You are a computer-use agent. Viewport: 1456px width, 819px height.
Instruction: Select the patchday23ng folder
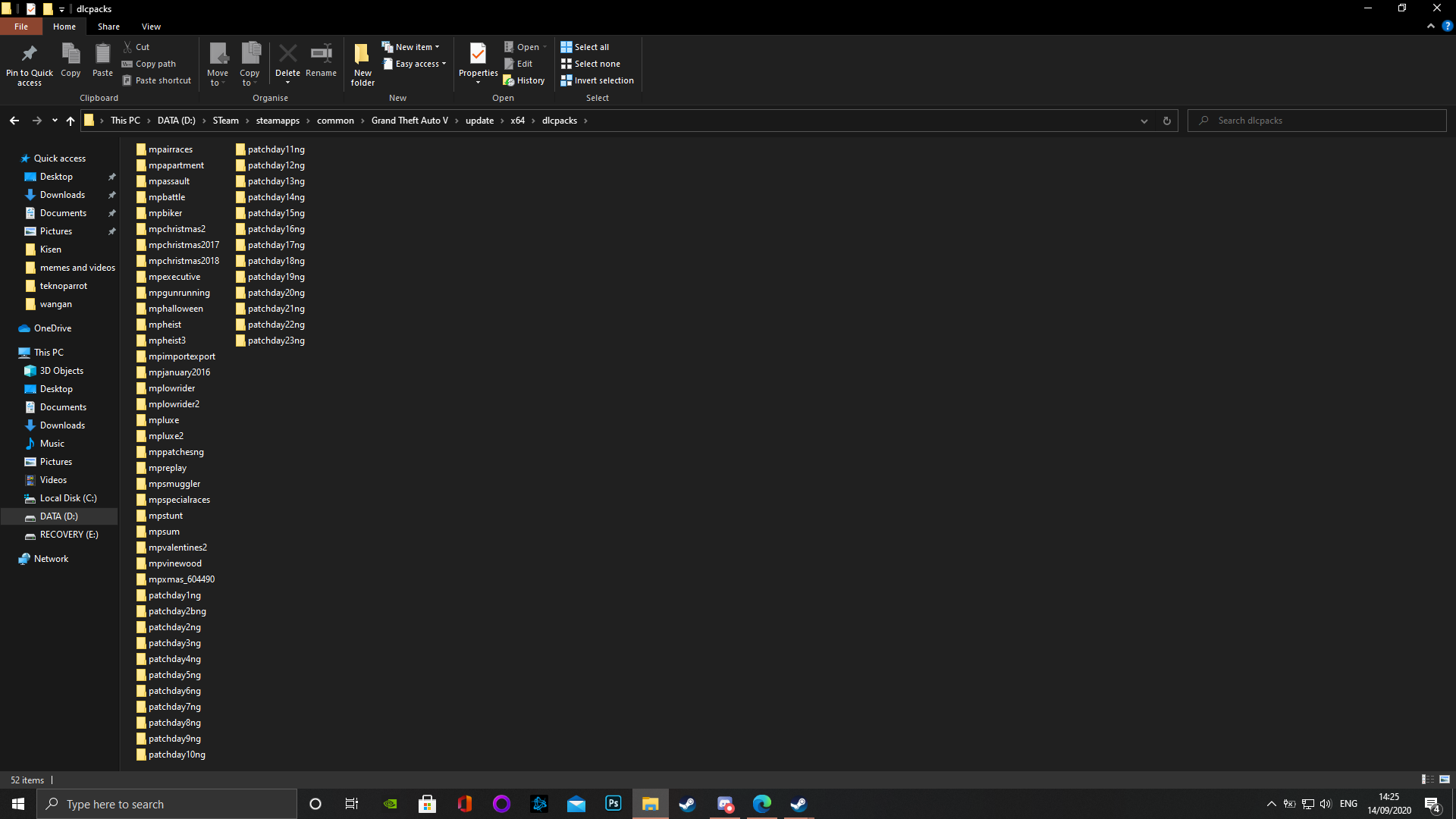tap(270, 340)
